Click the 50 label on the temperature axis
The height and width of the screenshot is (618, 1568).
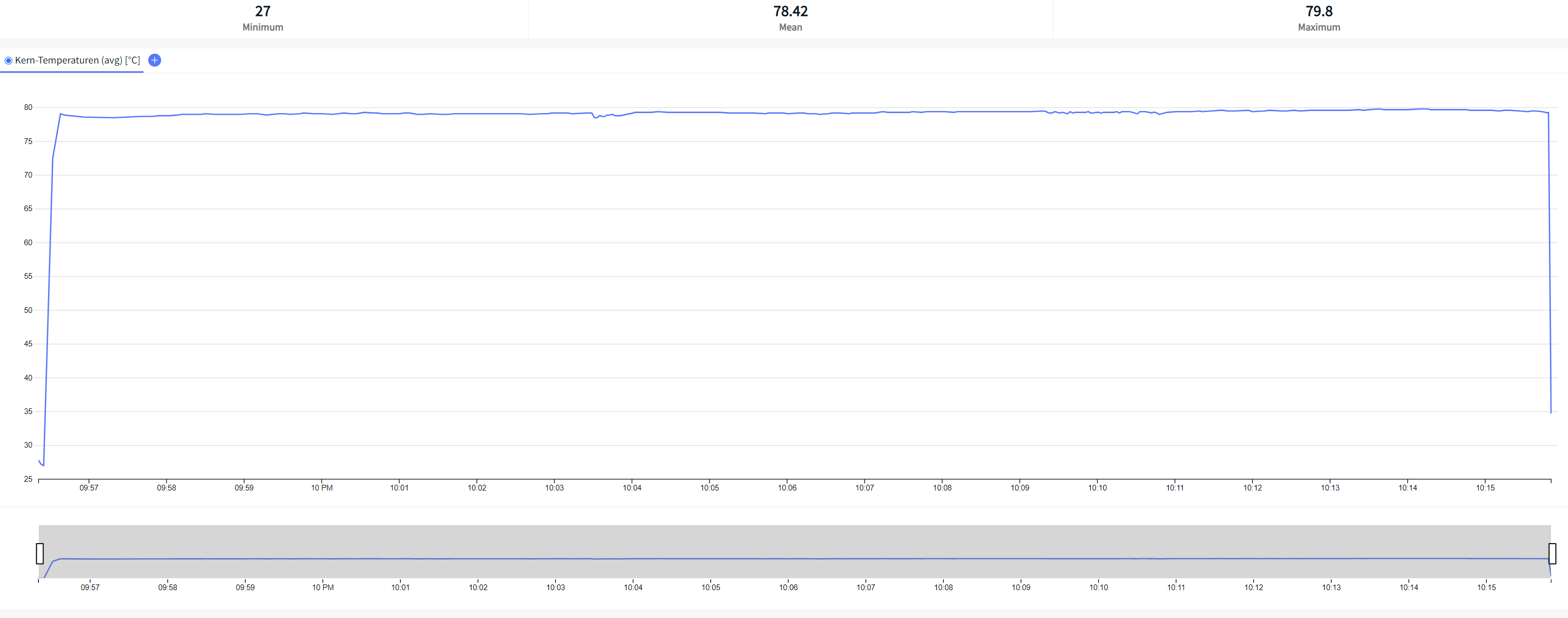click(x=28, y=310)
